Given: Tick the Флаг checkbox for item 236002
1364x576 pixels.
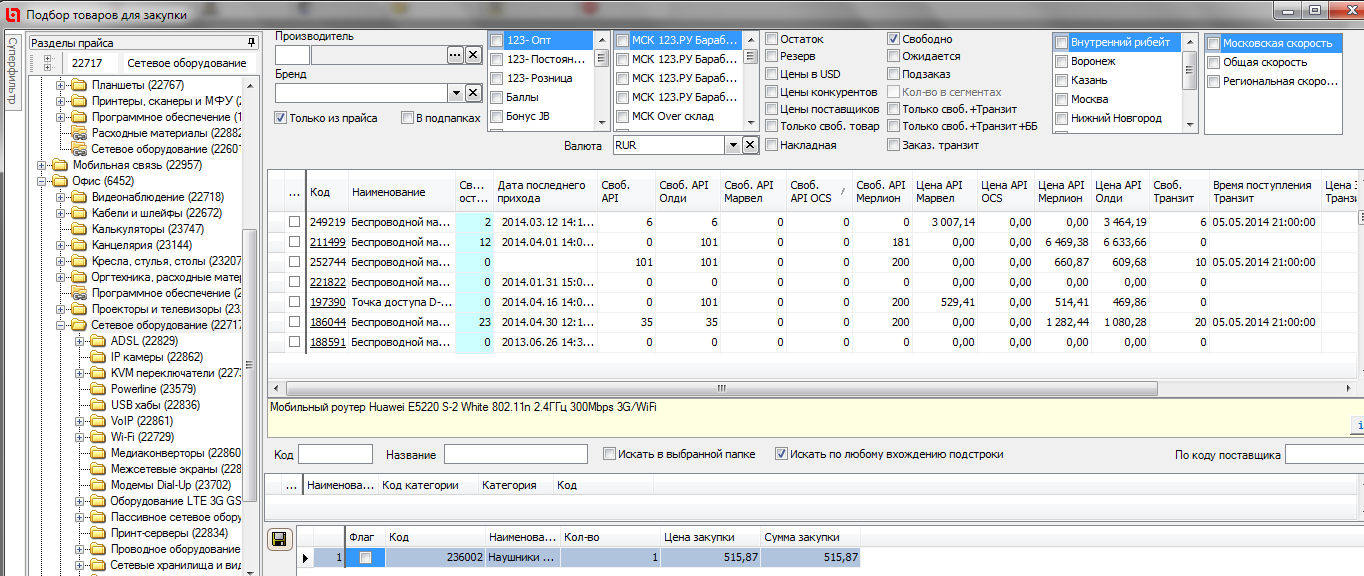Looking at the screenshot, I should point(366,558).
